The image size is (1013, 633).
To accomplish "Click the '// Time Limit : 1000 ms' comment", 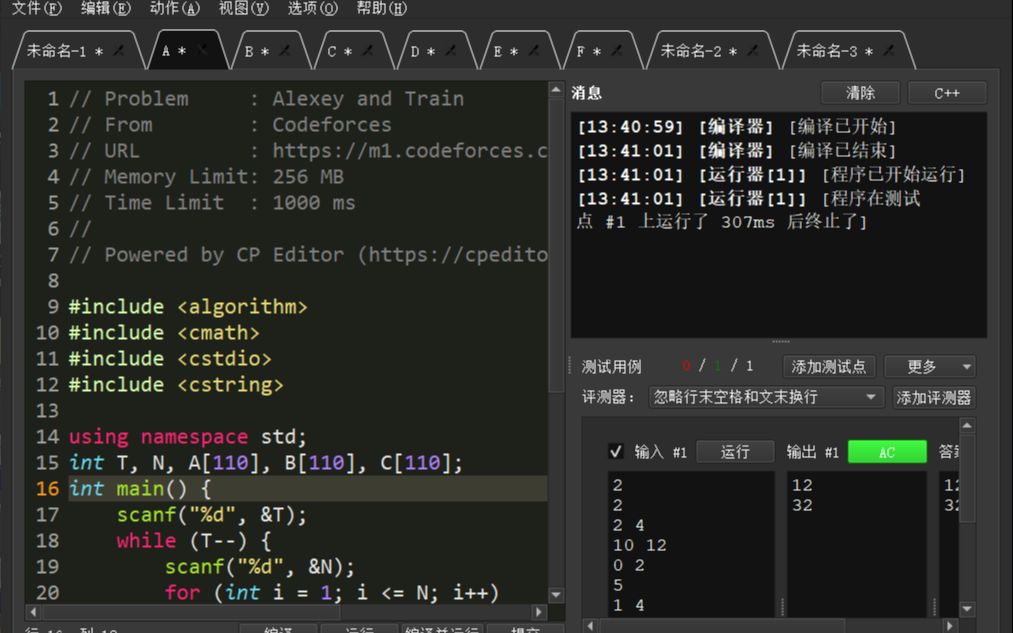I will click(212, 202).
